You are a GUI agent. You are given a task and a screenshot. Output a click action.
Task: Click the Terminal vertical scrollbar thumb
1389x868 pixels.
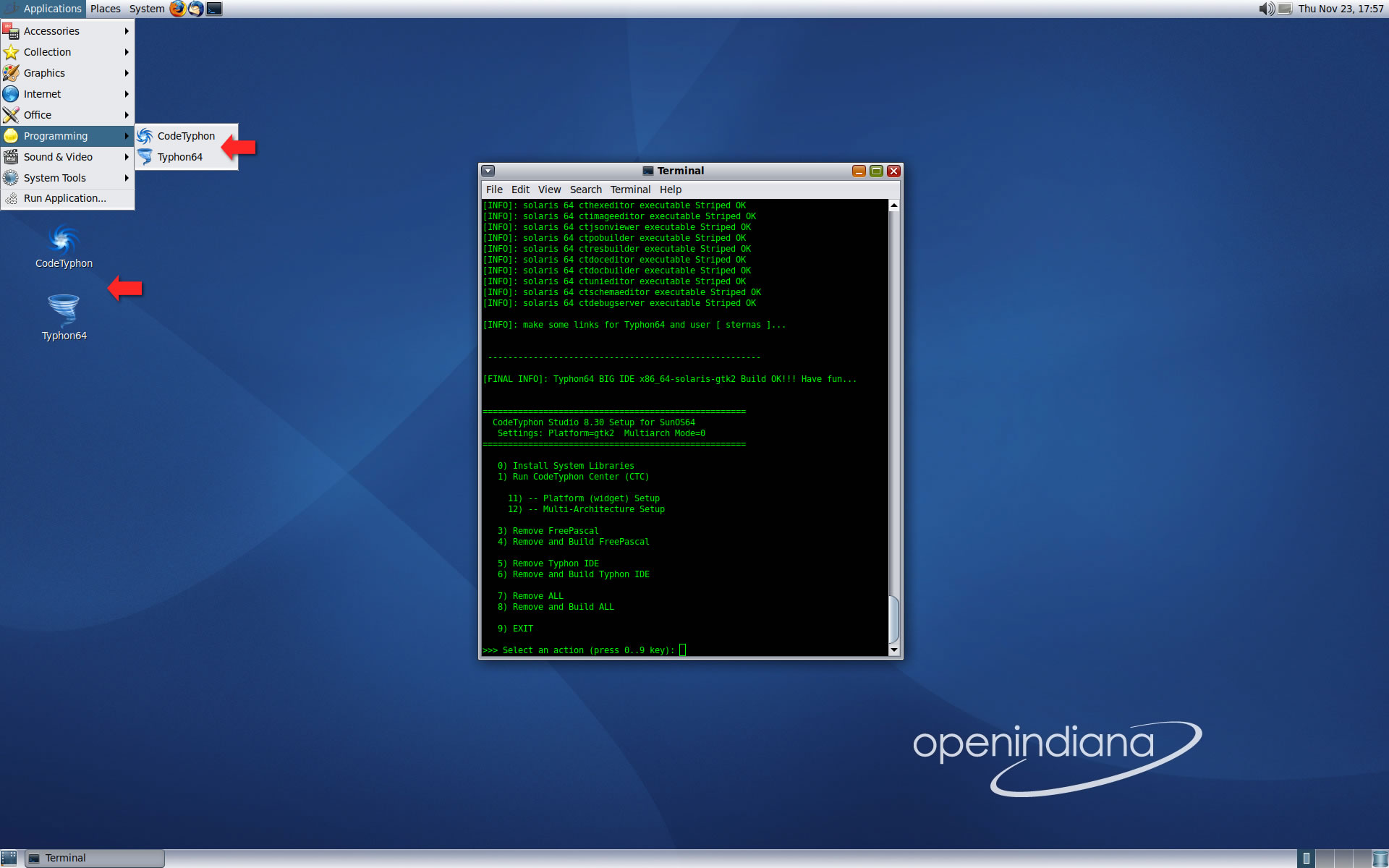[x=894, y=619]
